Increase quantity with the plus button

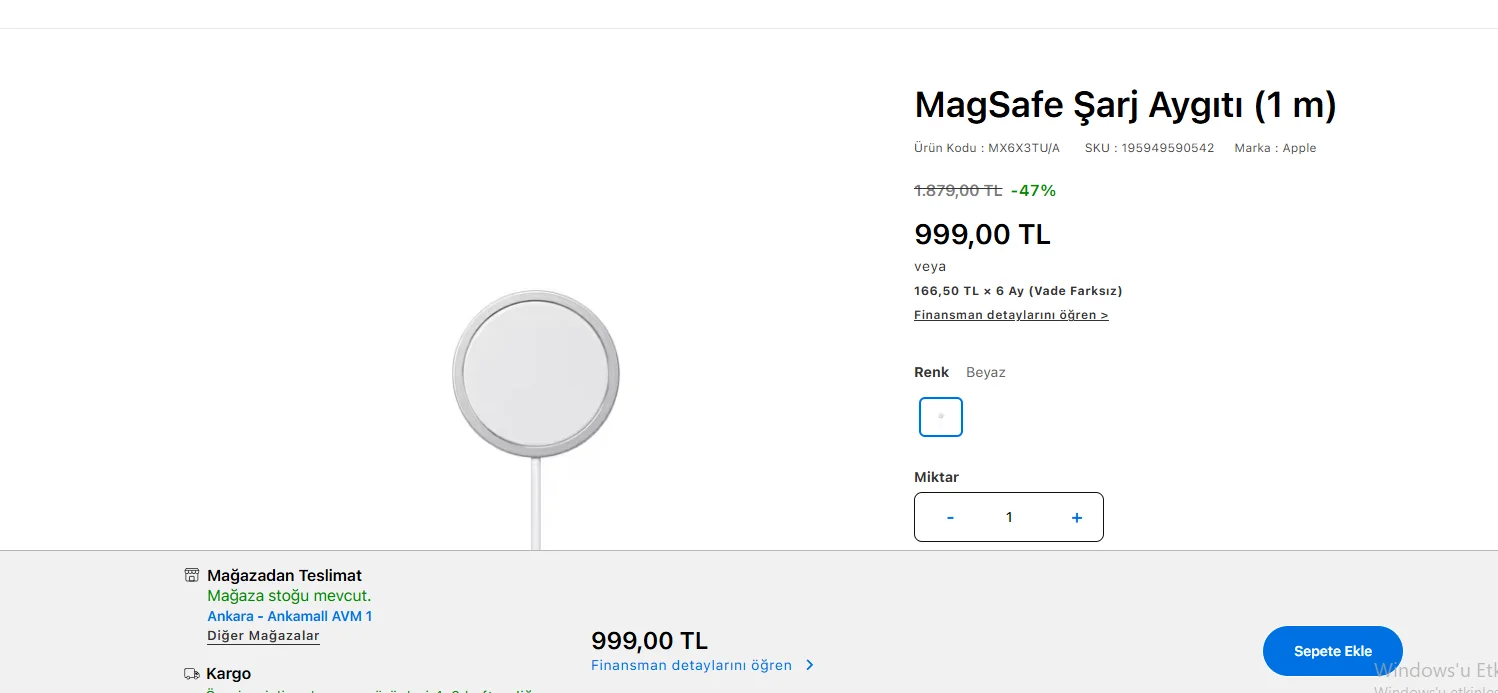pos(1076,517)
